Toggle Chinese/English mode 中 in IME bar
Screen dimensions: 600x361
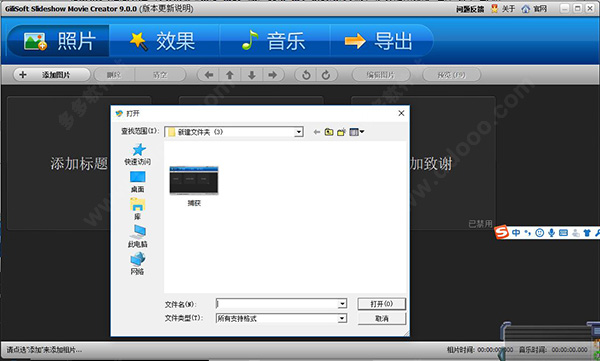click(x=516, y=232)
